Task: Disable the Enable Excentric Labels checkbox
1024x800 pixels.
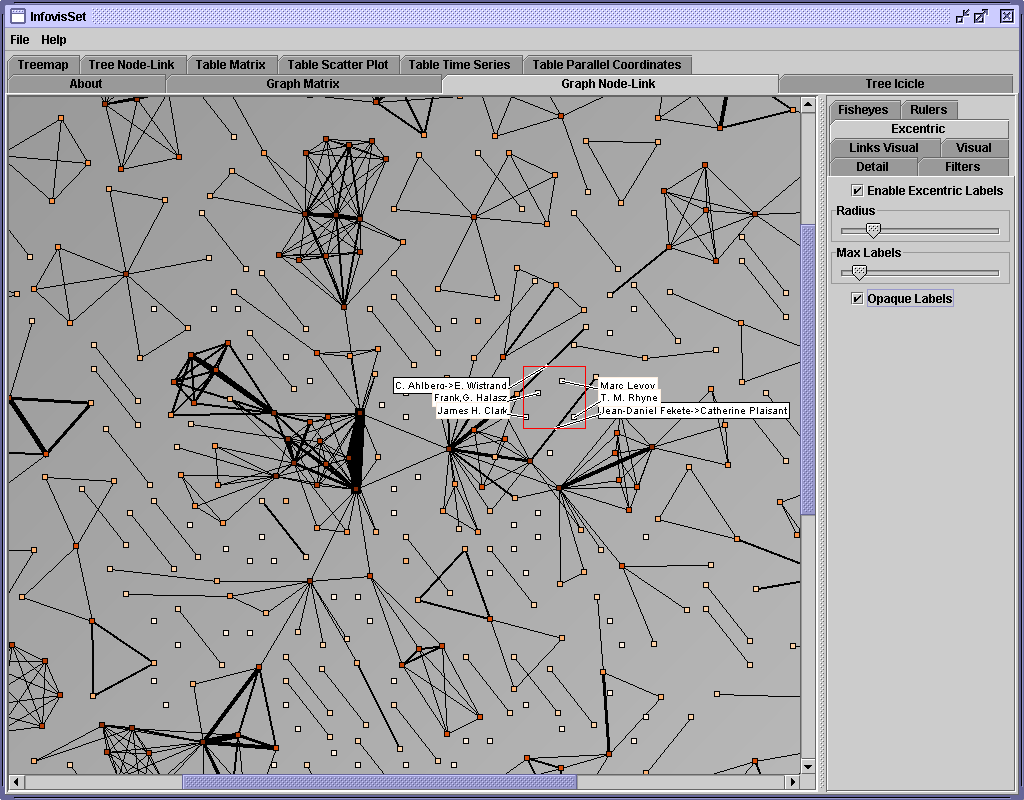Action: coord(857,190)
